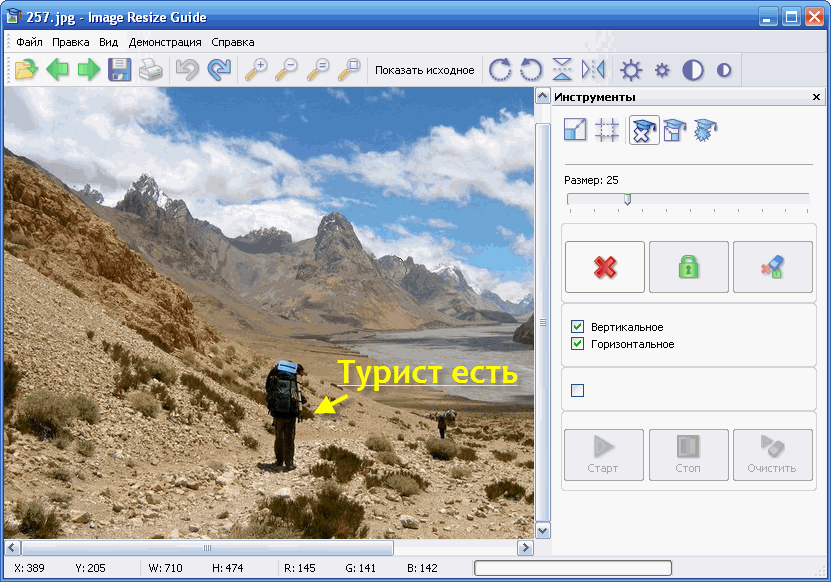Redo the last action

point(219,70)
